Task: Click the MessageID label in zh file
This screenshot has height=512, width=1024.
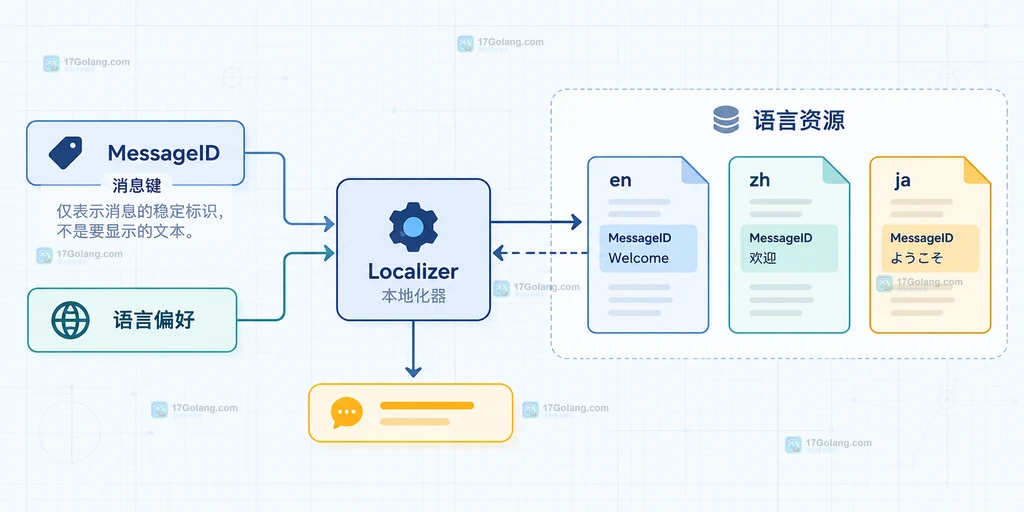Action: tap(780, 238)
